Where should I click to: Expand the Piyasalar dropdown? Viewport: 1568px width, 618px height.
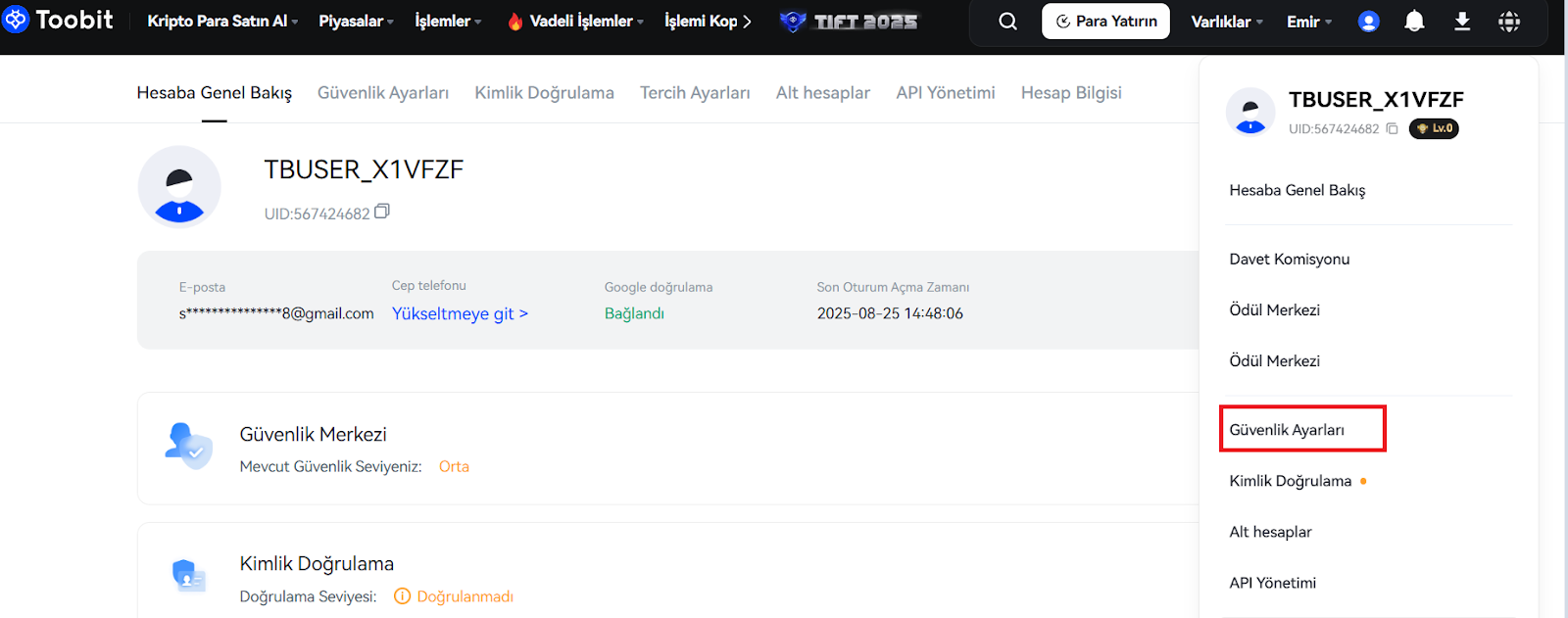(x=356, y=21)
